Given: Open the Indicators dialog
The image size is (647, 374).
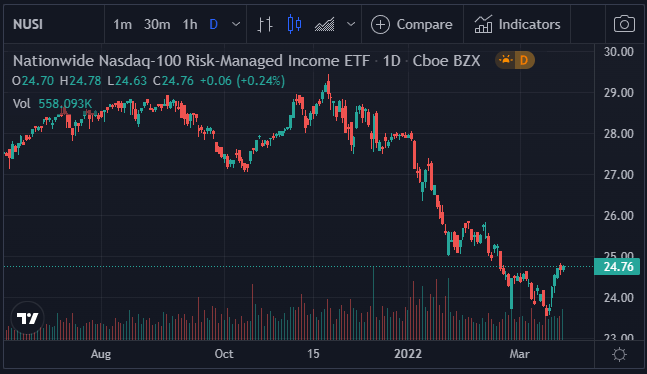Looking at the screenshot, I should click(517, 24).
